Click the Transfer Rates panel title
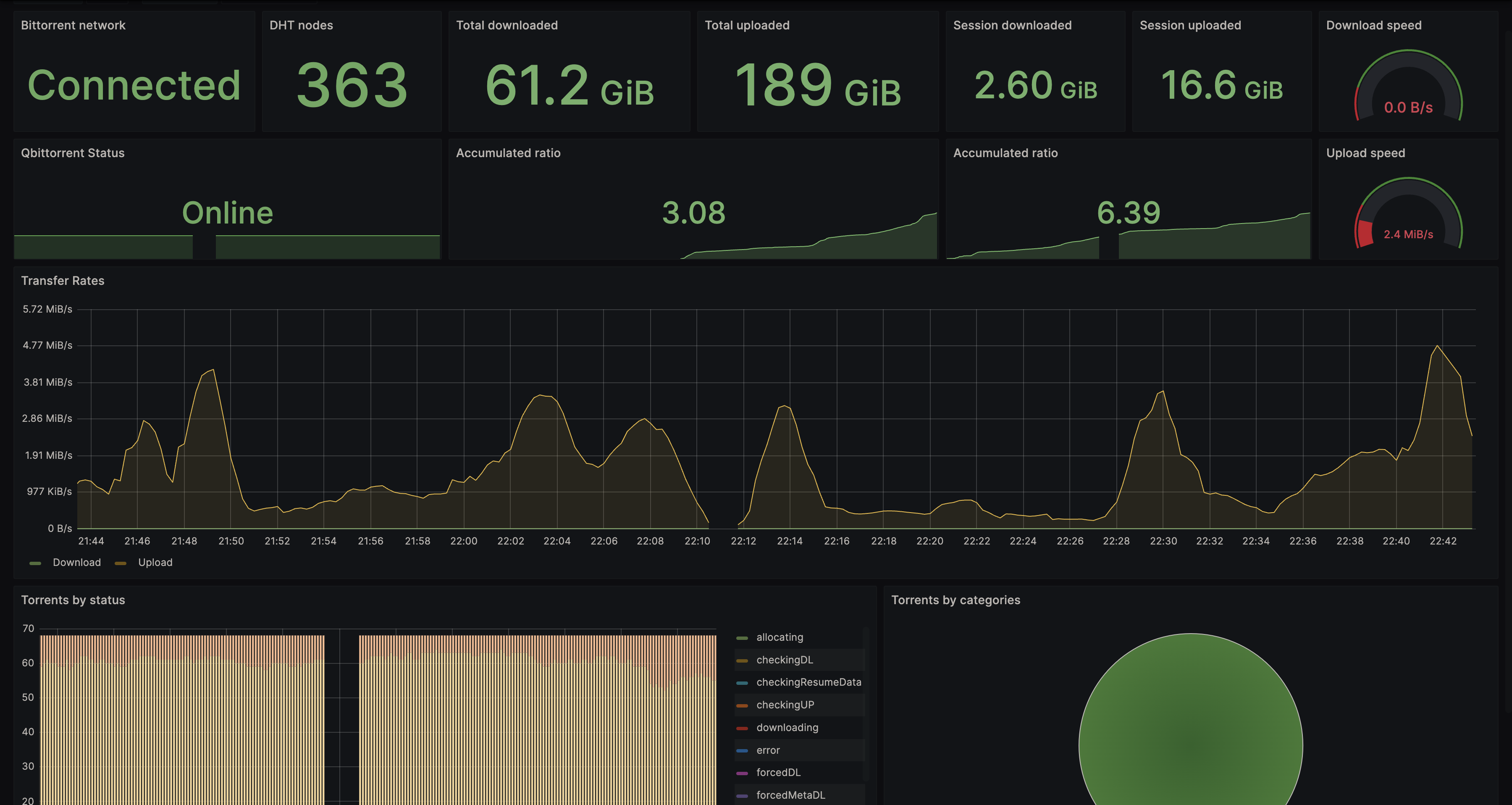The height and width of the screenshot is (805, 1512). [63, 281]
